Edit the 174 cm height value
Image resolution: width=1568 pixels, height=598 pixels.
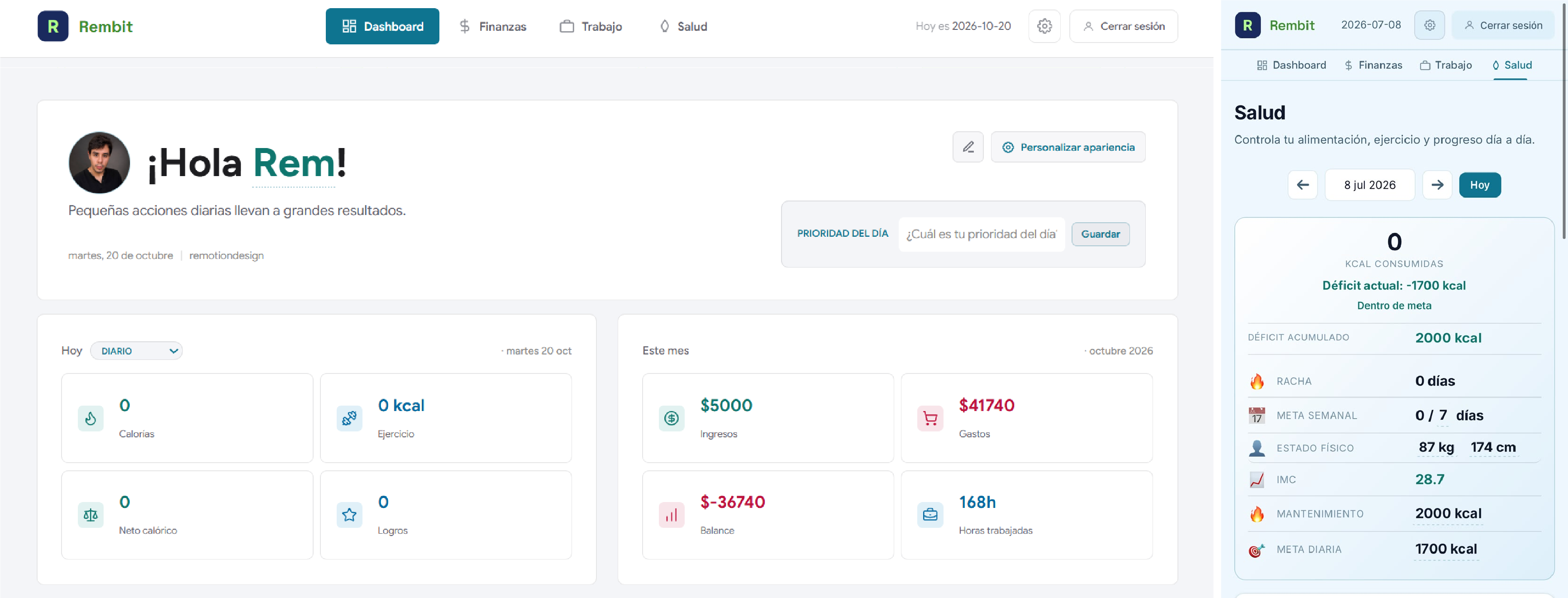1493,448
